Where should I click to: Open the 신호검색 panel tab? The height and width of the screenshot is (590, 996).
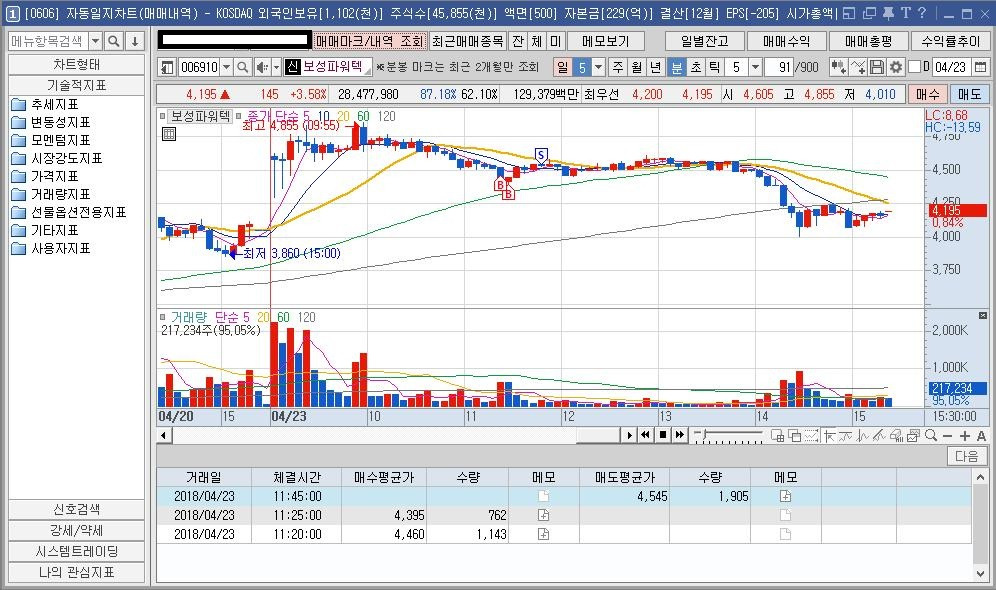coord(76,509)
